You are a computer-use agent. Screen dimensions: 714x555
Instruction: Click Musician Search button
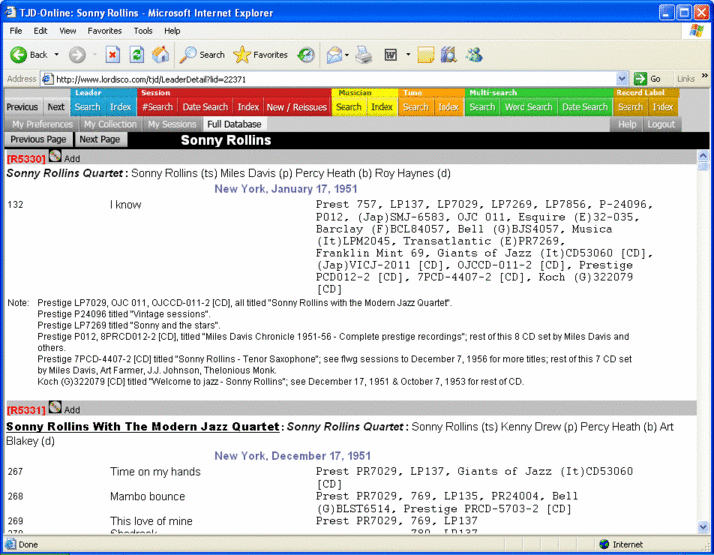tap(349, 107)
